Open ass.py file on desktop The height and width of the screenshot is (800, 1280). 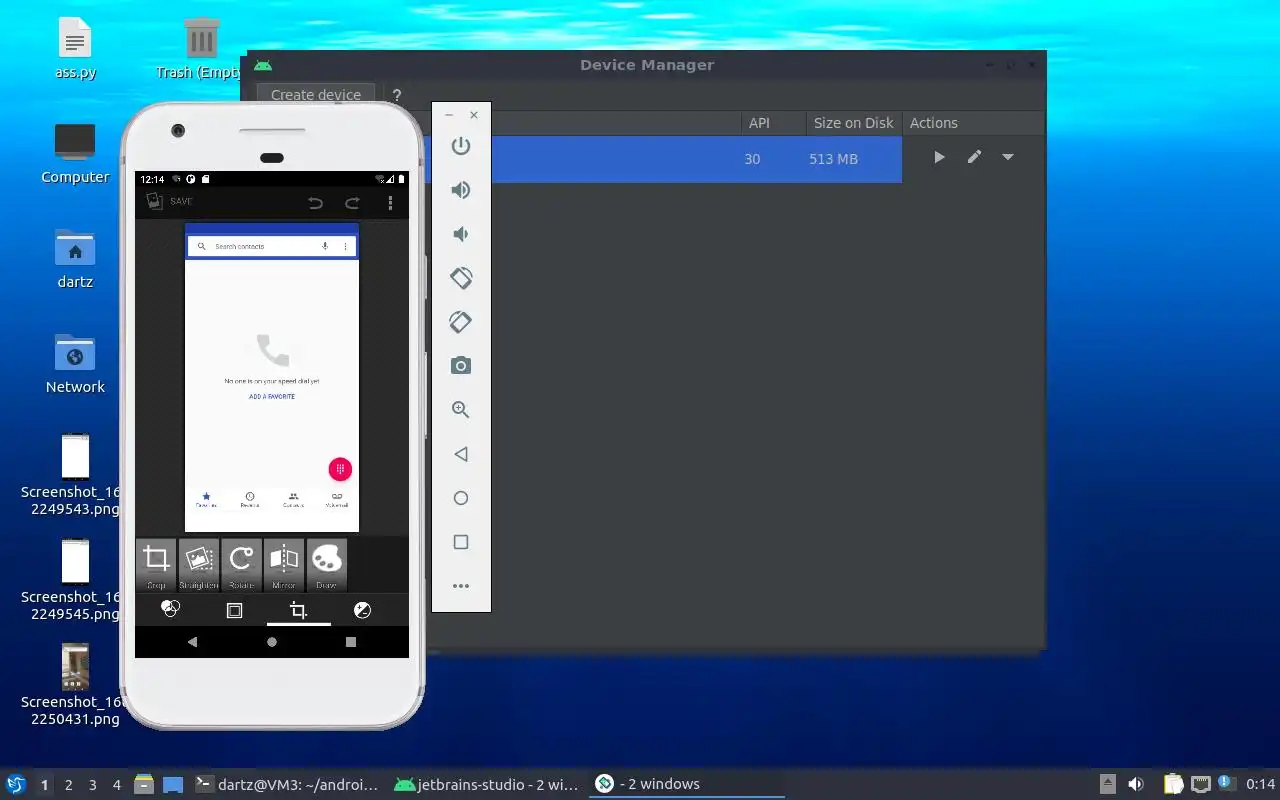coord(75,50)
